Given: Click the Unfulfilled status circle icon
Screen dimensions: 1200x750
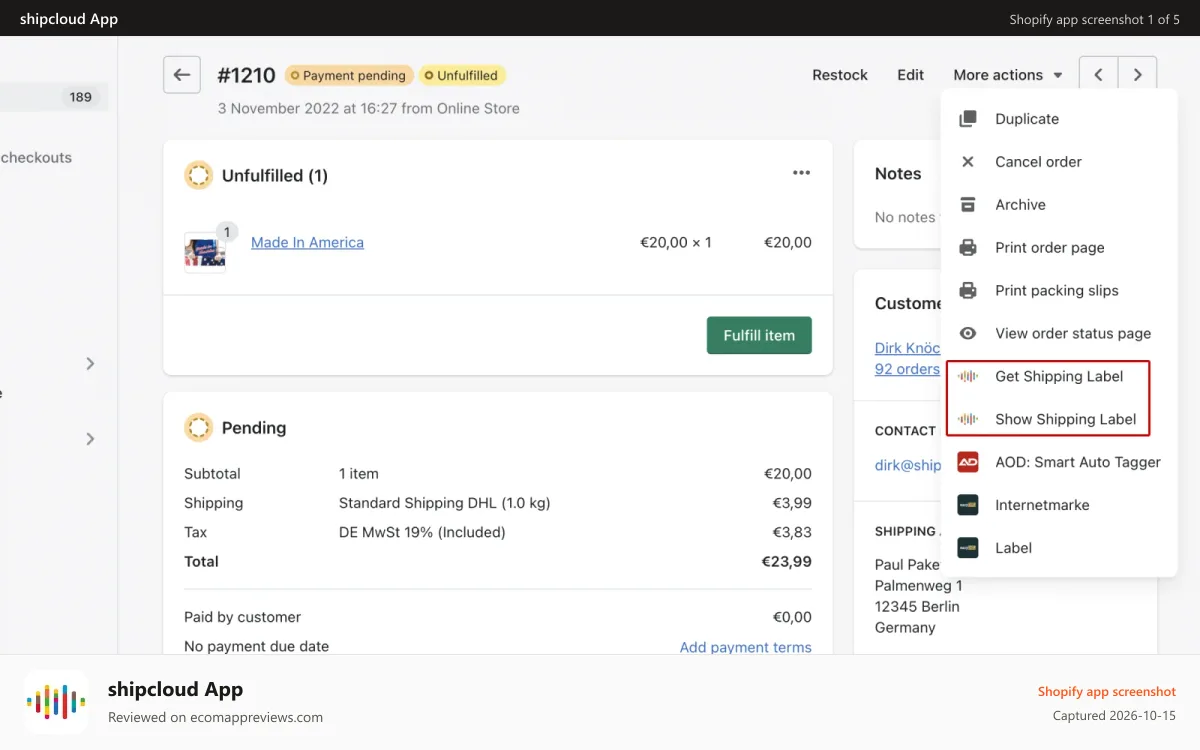Looking at the screenshot, I should pos(199,176).
